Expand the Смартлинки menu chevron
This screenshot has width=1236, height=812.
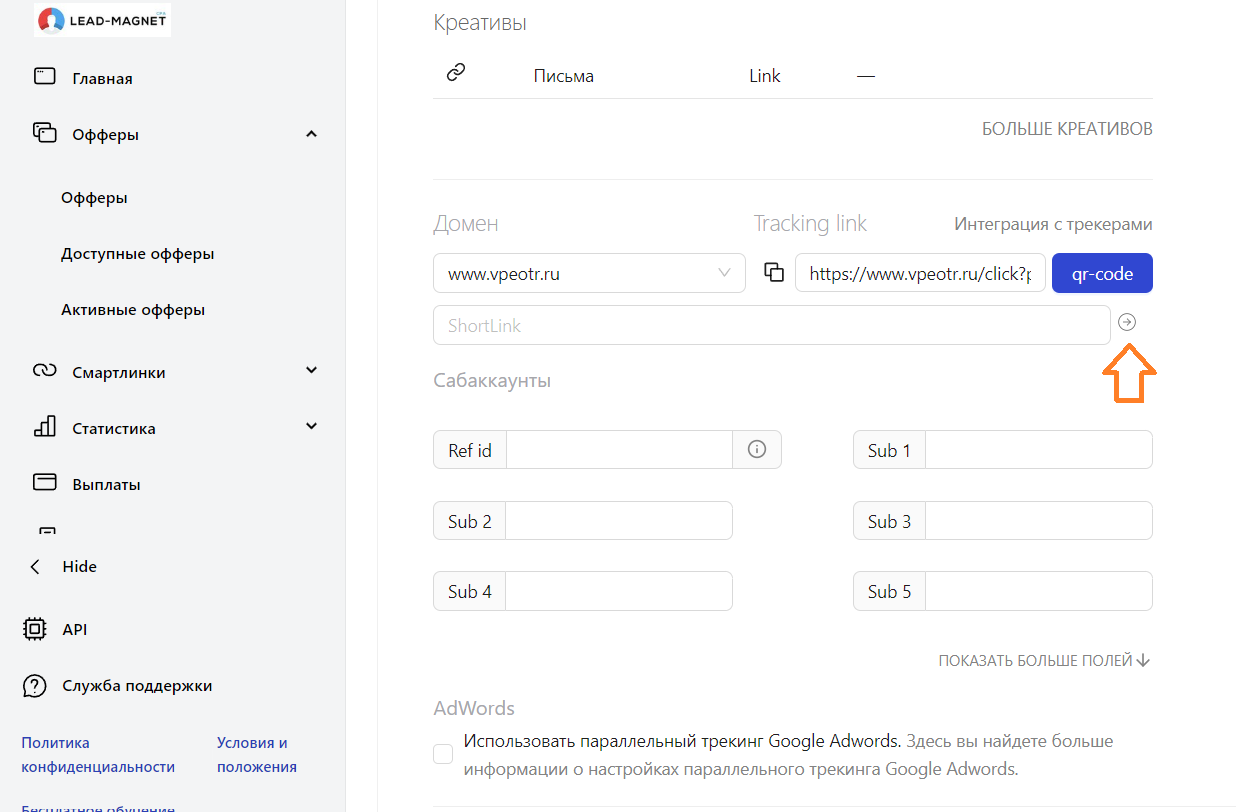[312, 371]
